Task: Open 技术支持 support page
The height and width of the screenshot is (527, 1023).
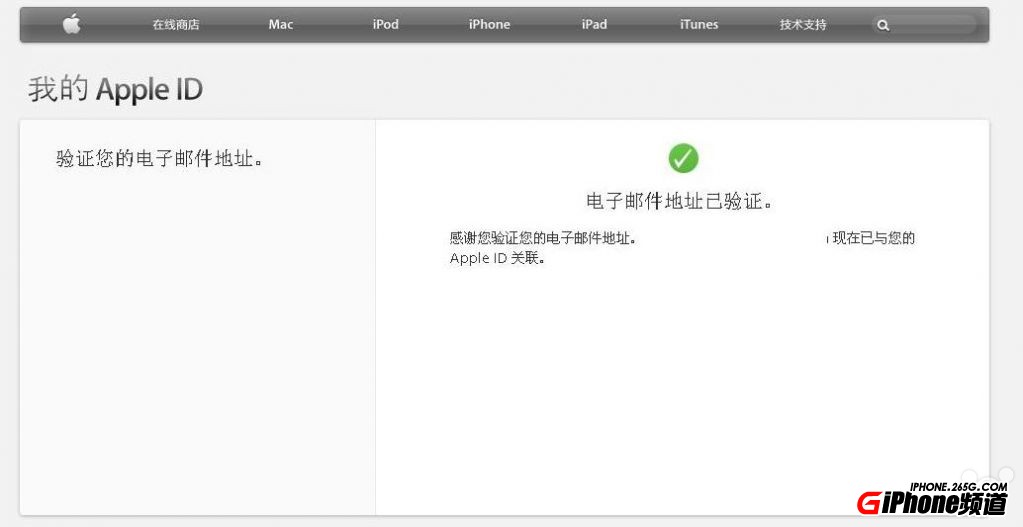Action: point(803,25)
